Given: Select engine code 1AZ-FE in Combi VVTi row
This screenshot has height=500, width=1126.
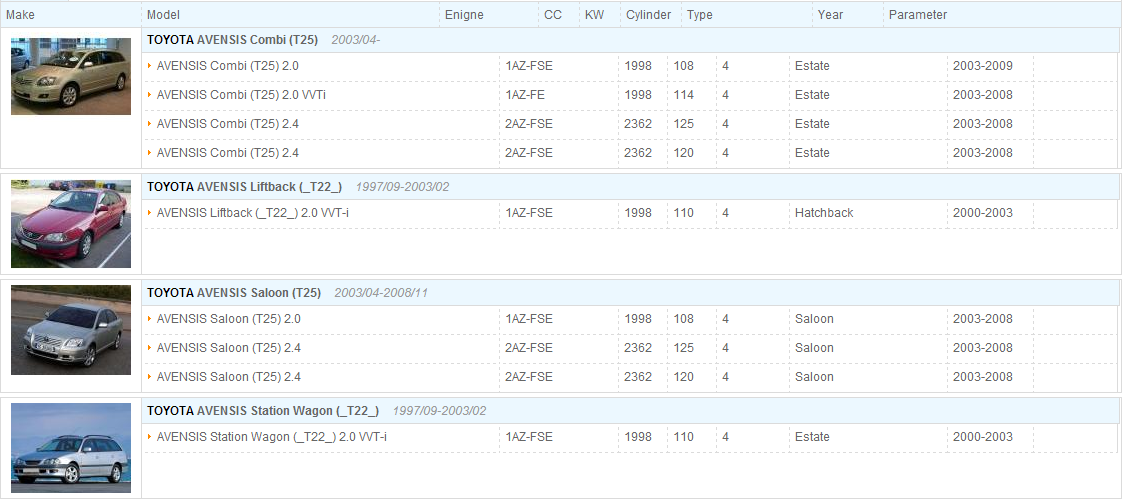Looking at the screenshot, I should coord(525,95).
